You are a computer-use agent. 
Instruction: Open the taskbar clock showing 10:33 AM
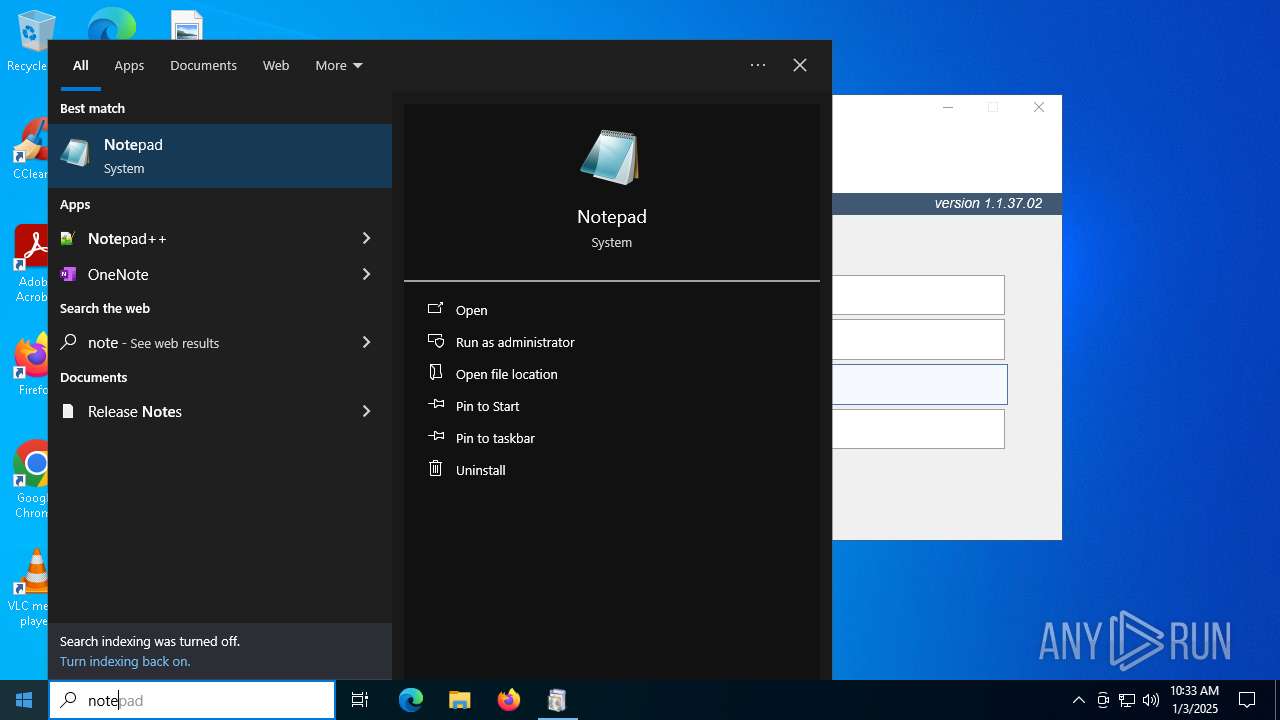(1194, 700)
